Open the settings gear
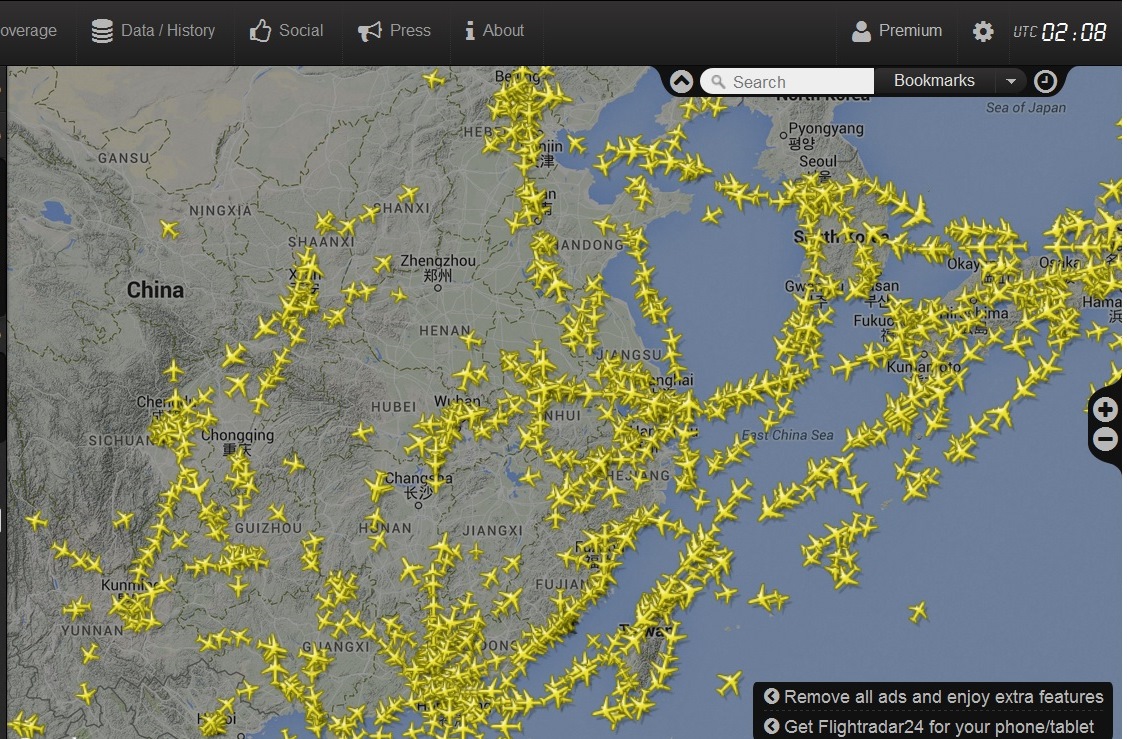The height and width of the screenshot is (739, 1127). point(983,32)
